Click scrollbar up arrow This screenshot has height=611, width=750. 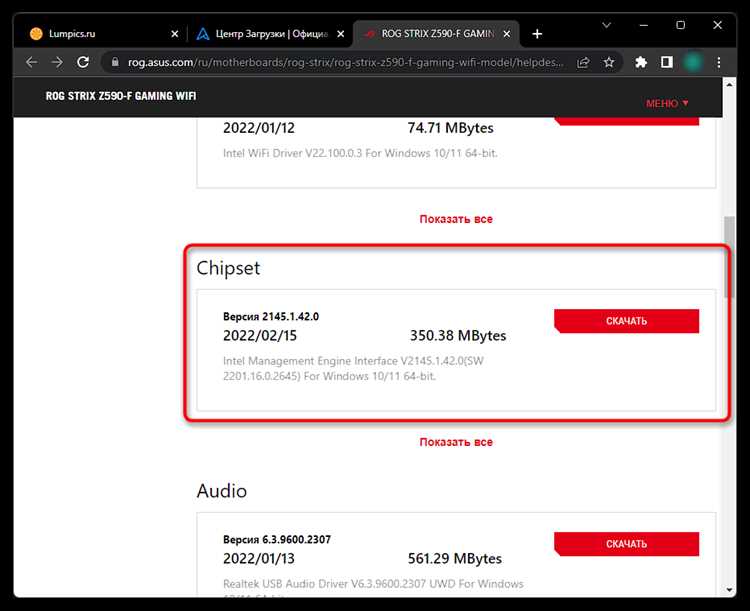pyautogui.click(x=729, y=85)
